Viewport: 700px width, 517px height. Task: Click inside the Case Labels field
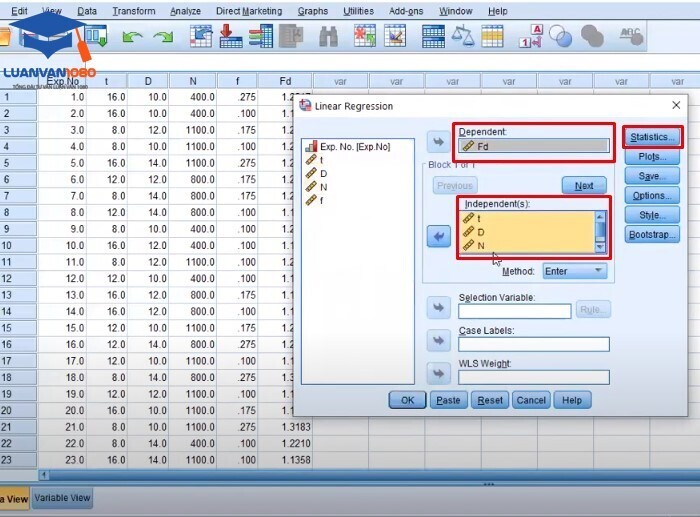[533, 345]
